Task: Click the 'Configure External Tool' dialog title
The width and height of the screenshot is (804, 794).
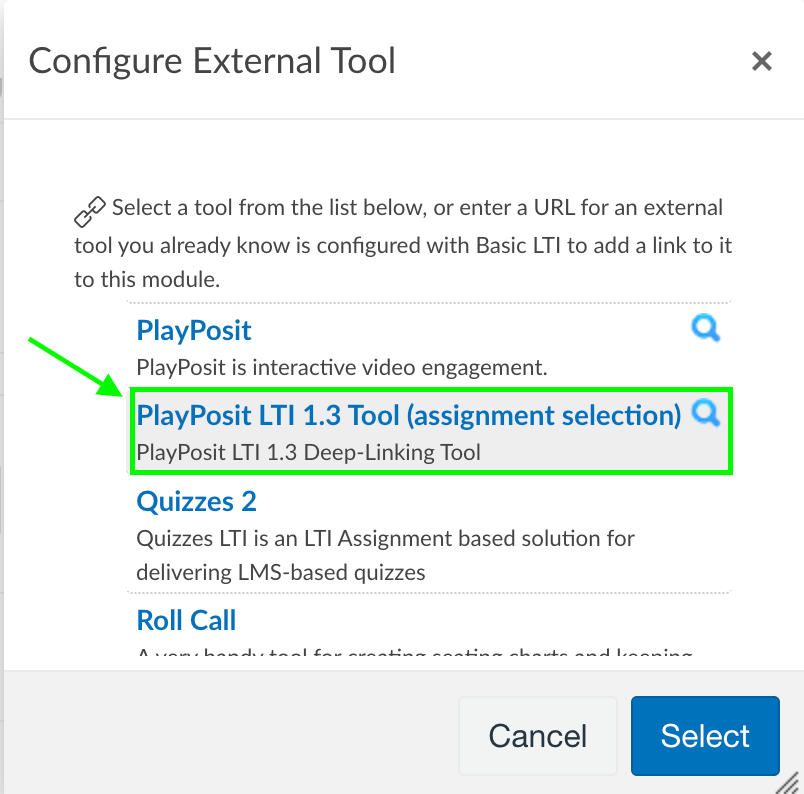Action: point(212,61)
